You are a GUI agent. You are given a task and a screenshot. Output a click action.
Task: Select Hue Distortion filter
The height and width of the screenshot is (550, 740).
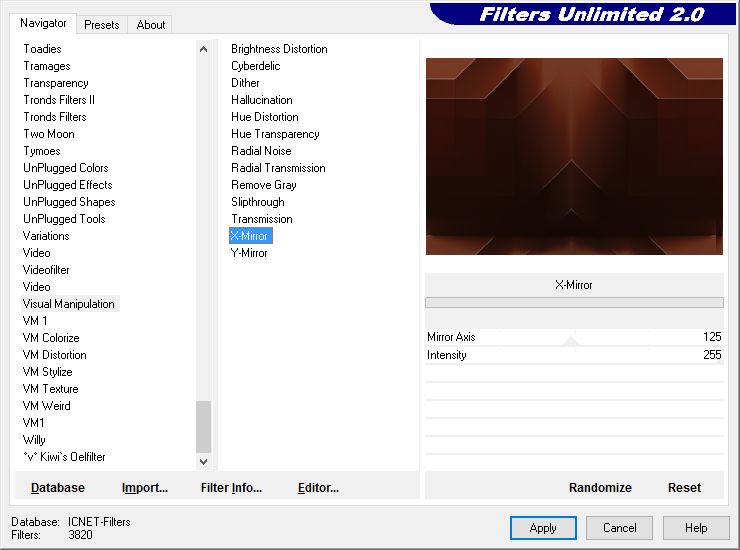point(264,117)
